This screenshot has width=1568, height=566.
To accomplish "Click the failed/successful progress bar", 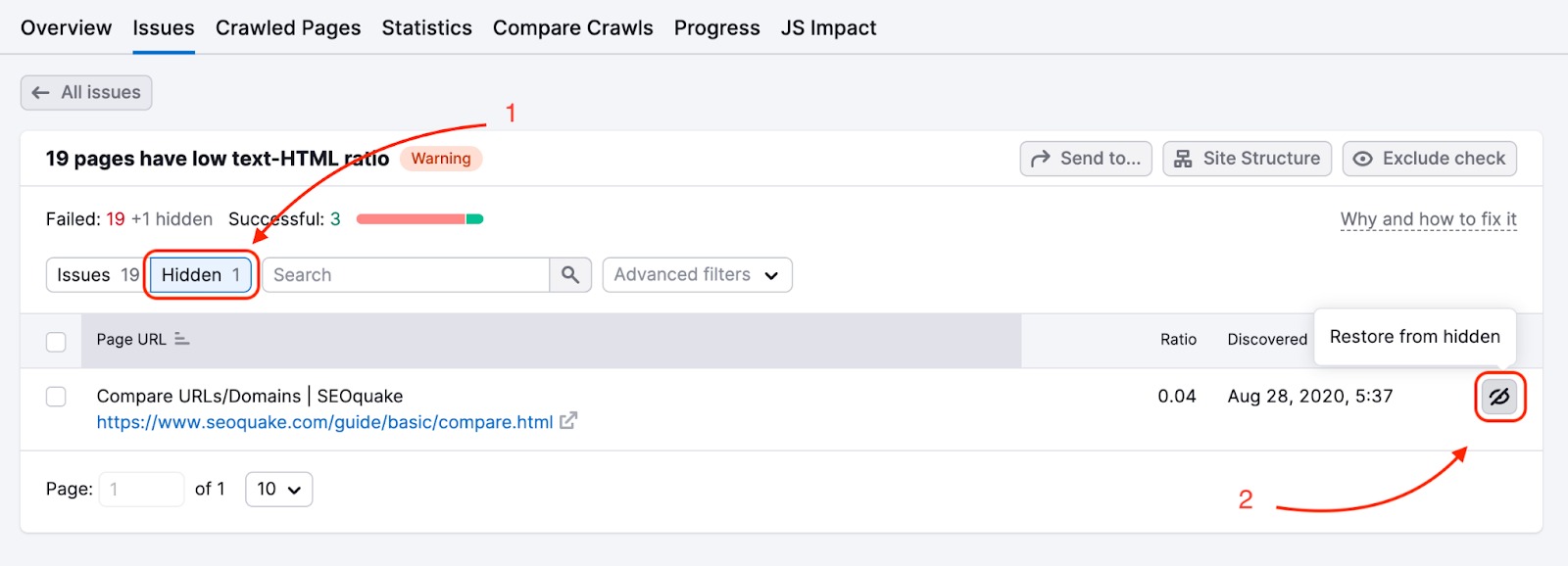I will tap(419, 219).
